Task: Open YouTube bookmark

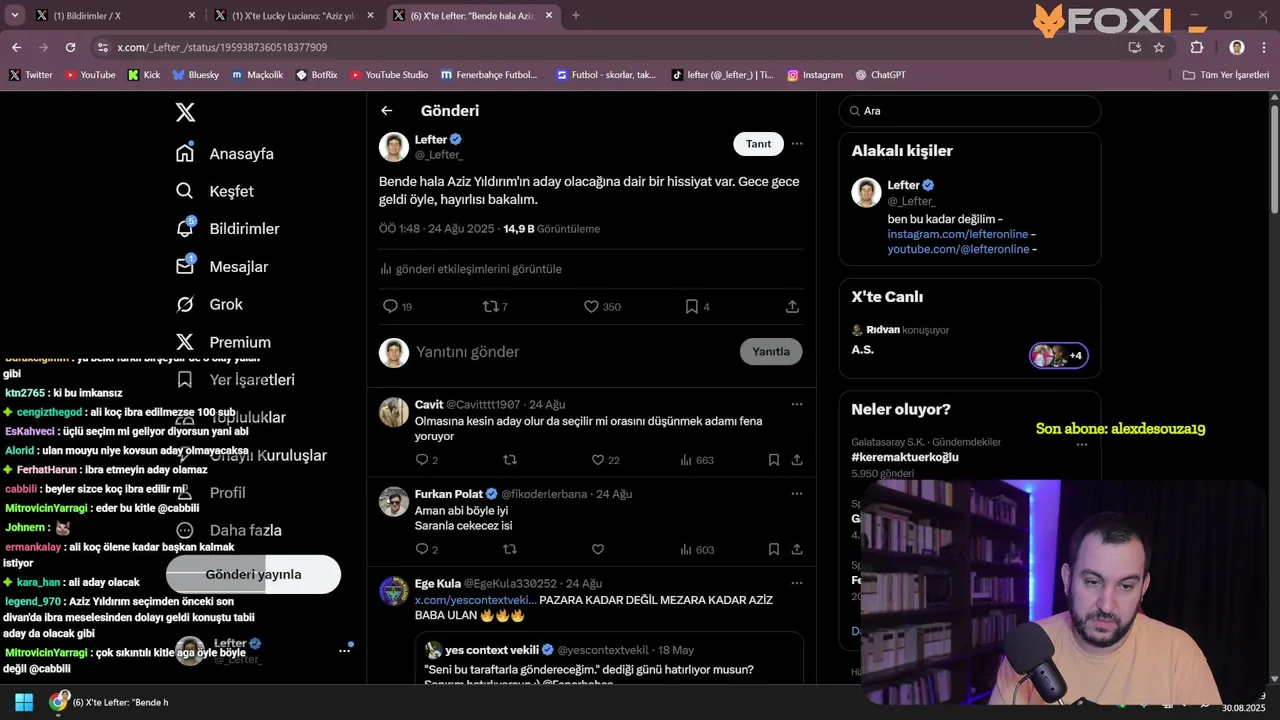Action: 89,75
